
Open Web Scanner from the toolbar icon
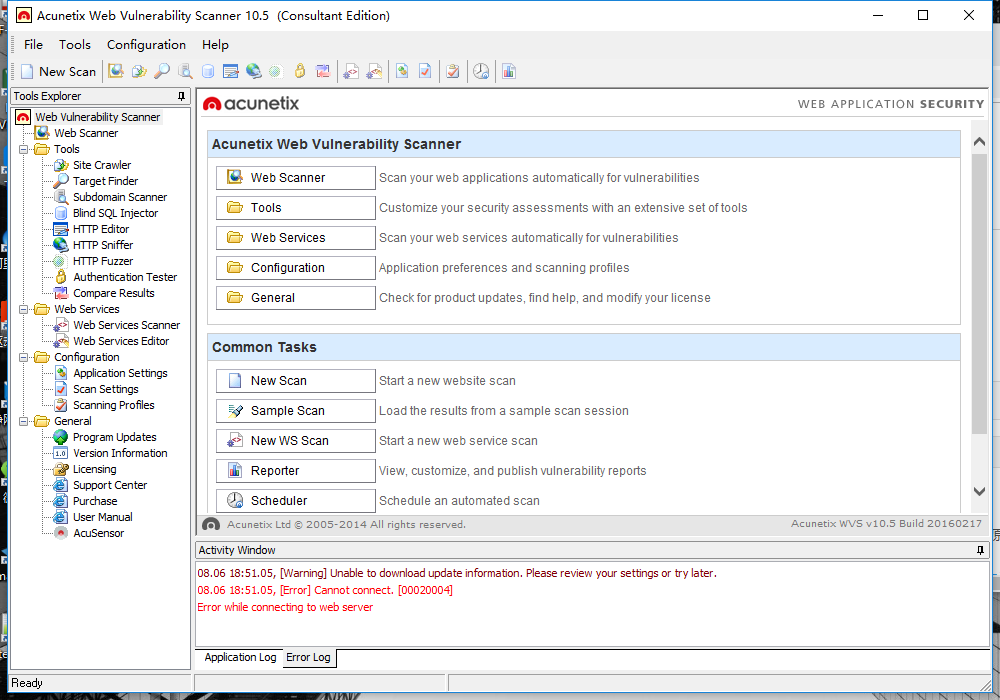115,71
